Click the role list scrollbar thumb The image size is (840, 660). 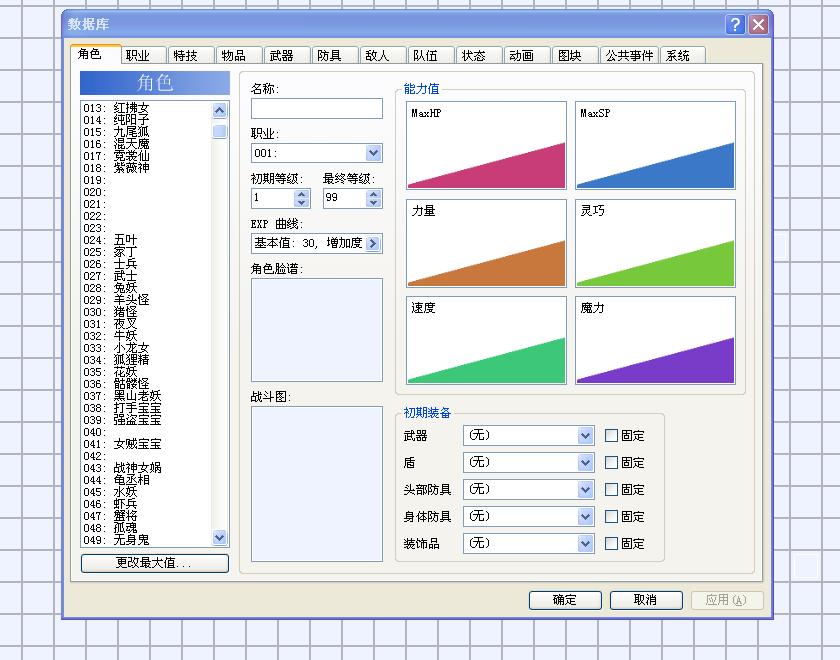pyautogui.click(x=220, y=131)
